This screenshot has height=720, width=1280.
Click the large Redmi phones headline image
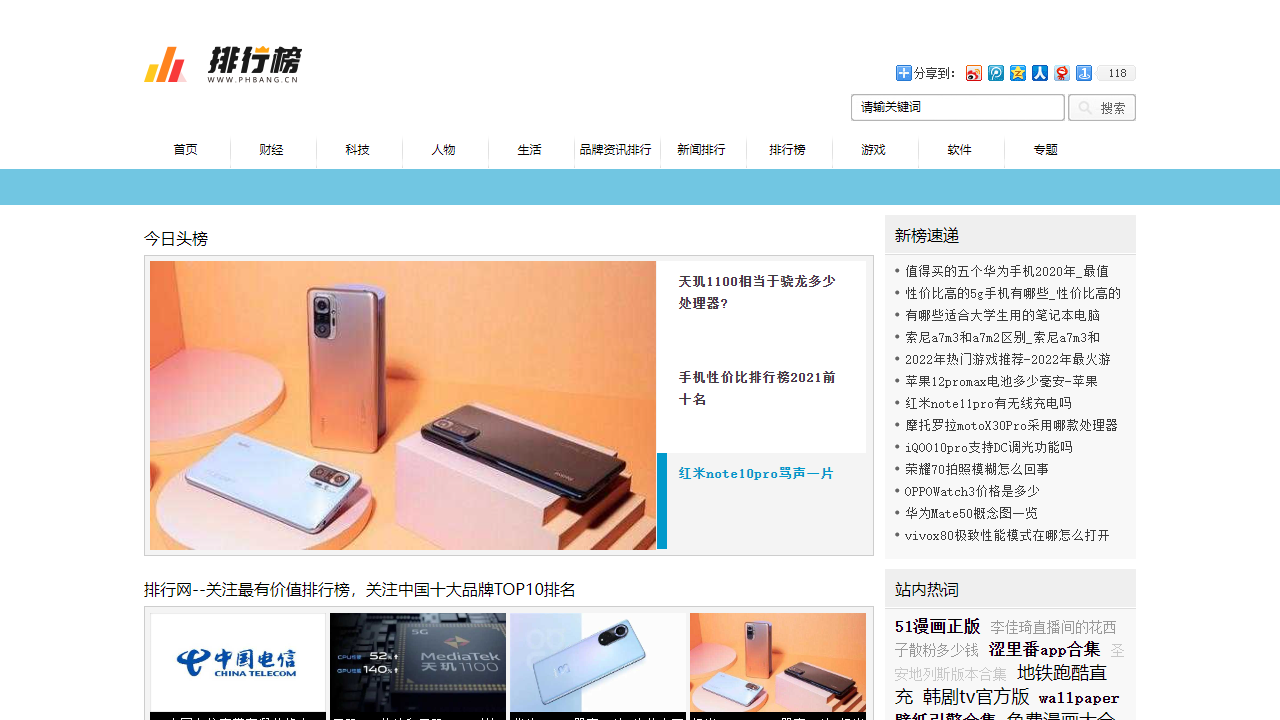(403, 405)
